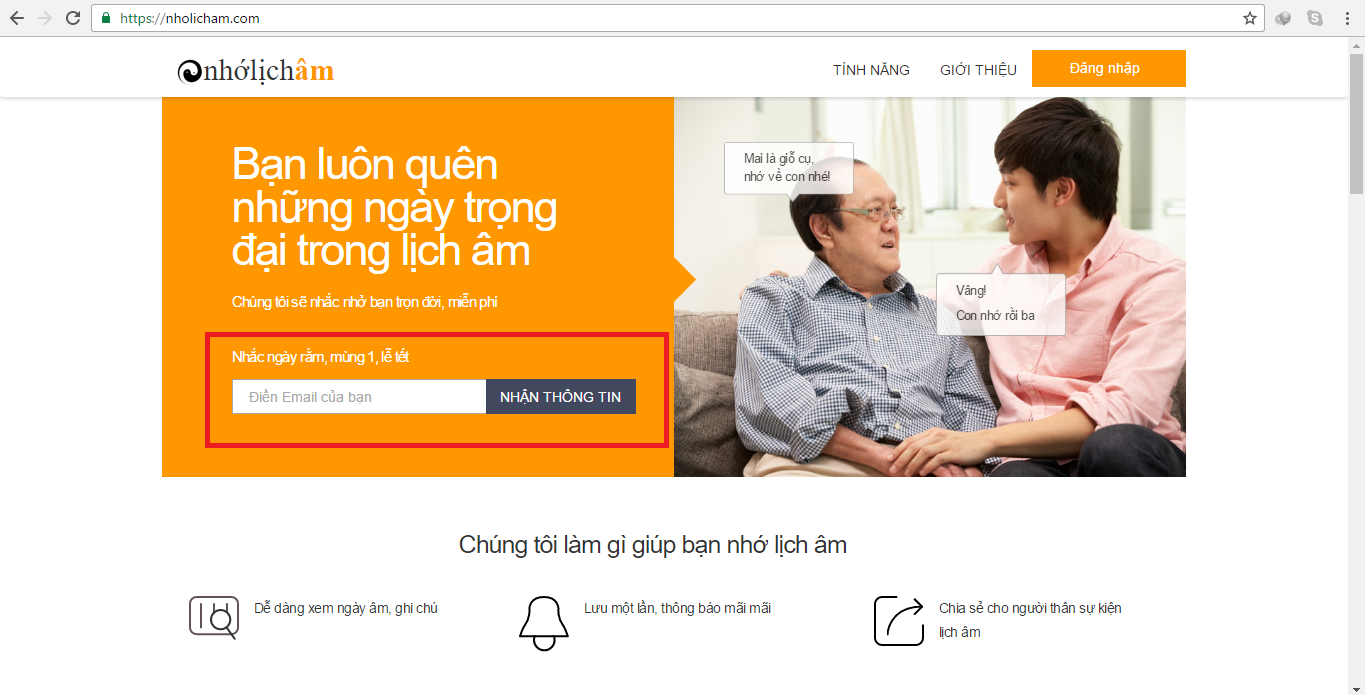Open the Chrome three-dot menu
1365x695 pixels.
point(1346,18)
